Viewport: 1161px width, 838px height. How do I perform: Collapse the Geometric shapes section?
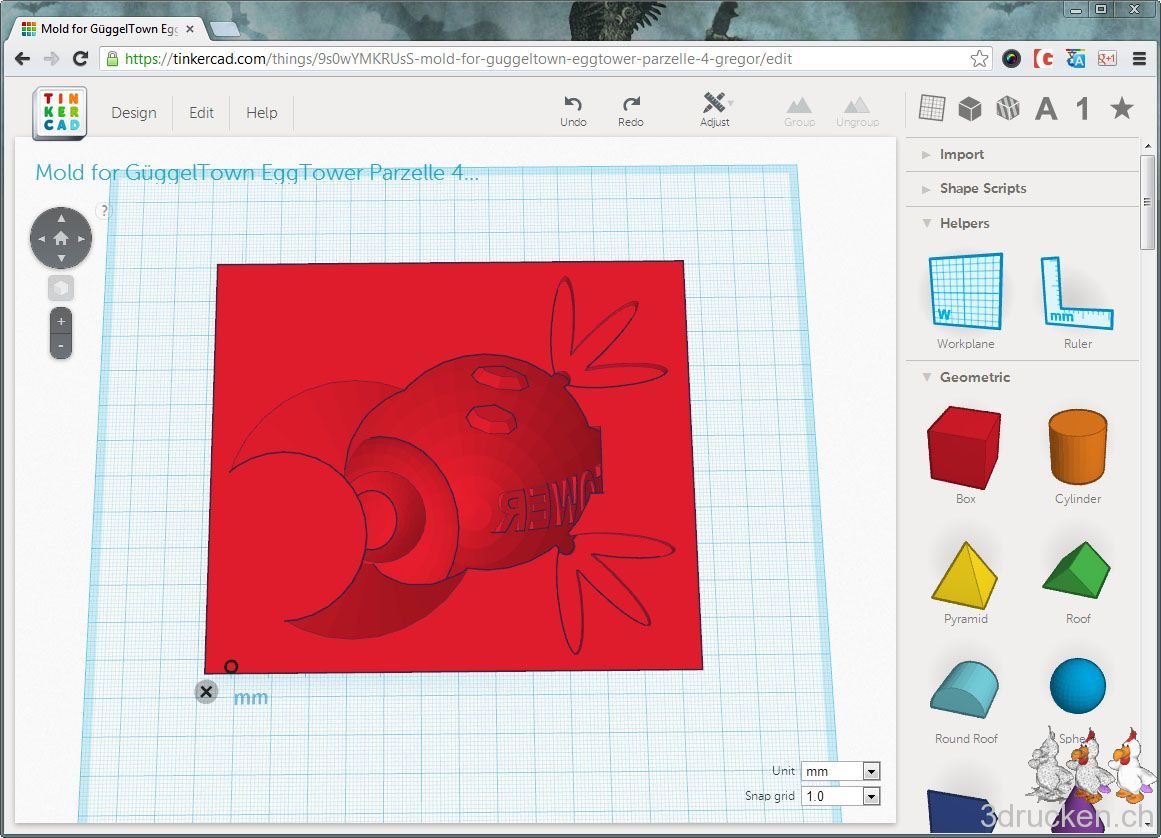tap(926, 377)
